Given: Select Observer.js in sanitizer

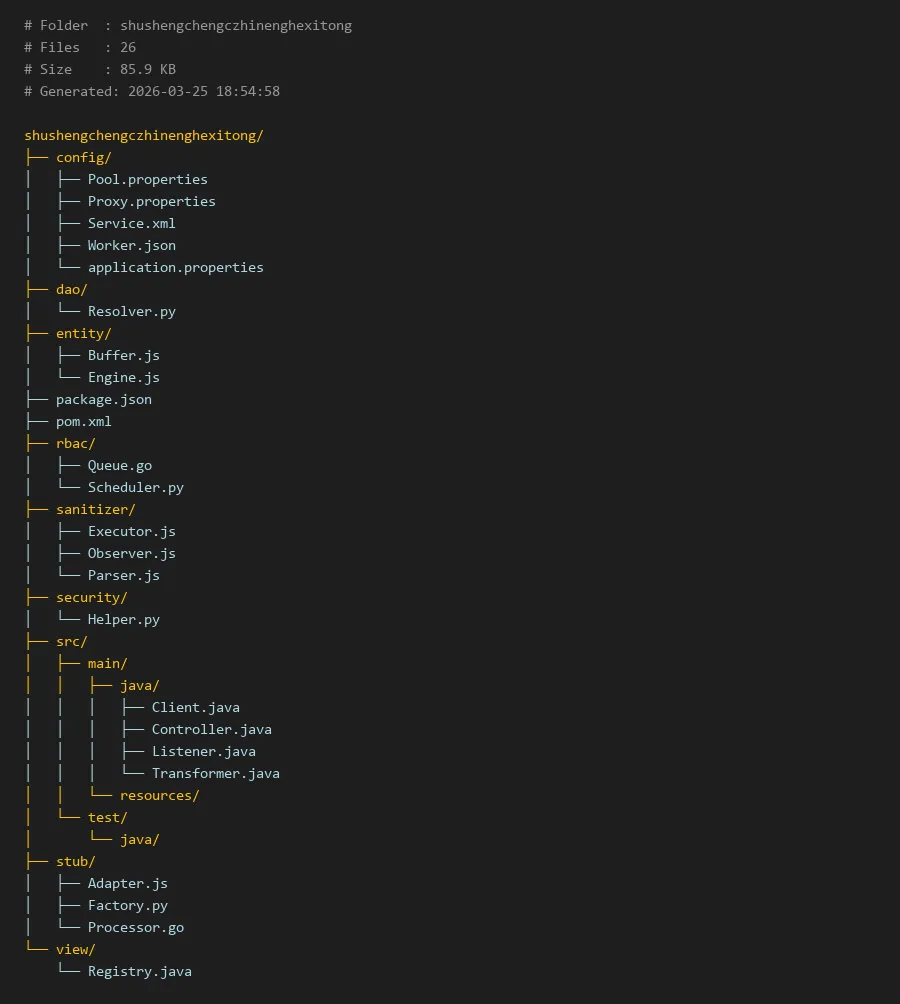Looking at the screenshot, I should coord(131,553).
